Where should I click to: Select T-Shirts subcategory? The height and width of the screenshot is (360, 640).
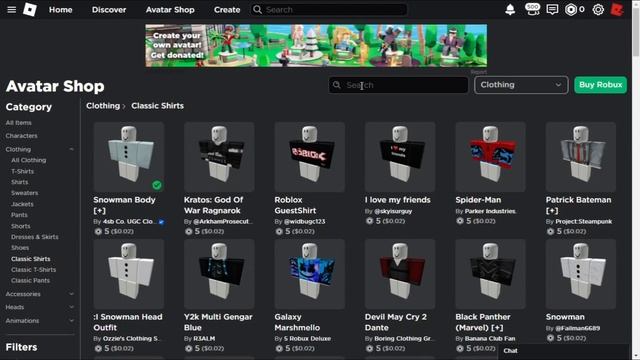(x=22, y=171)
